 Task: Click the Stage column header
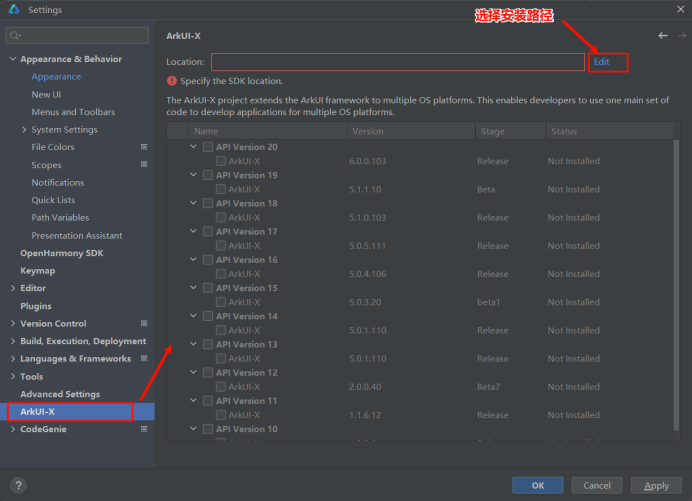point(510,131)
